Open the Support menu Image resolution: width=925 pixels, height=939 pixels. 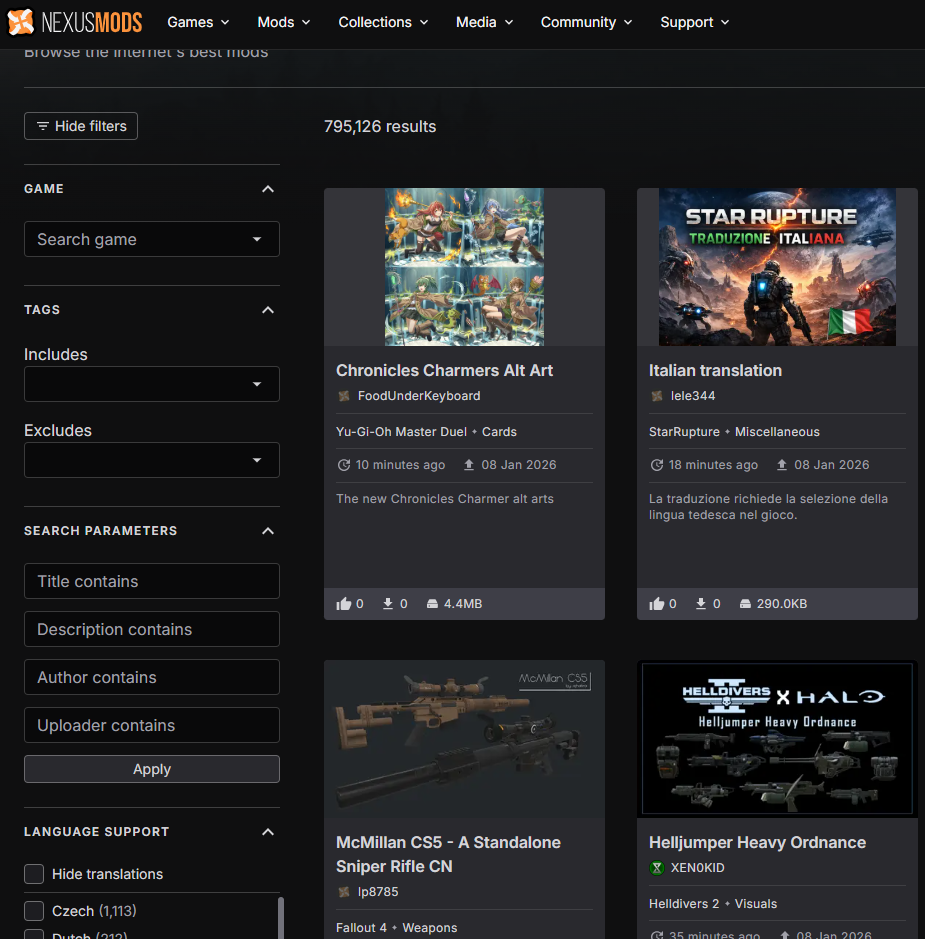pyautogui.click(x=694, y=22)
